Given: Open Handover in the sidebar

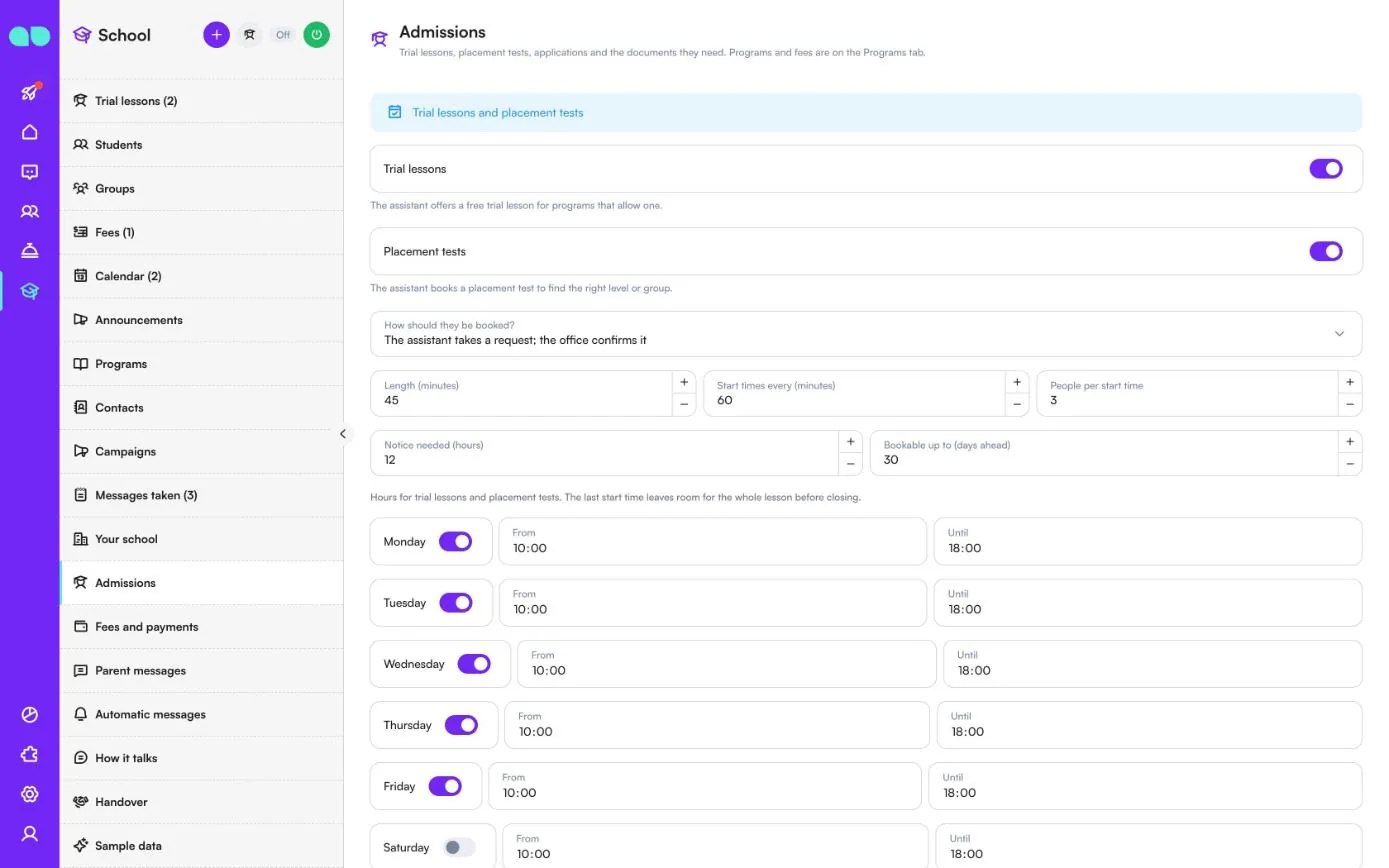Looking at the screenshot, I should [x=201, y=802].
